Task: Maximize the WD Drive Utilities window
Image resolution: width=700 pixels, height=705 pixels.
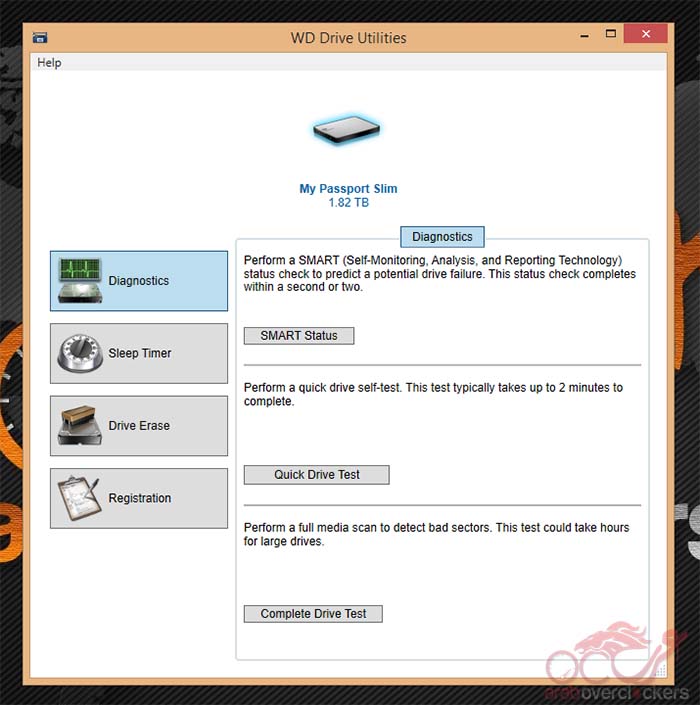Action: point(612,36)
